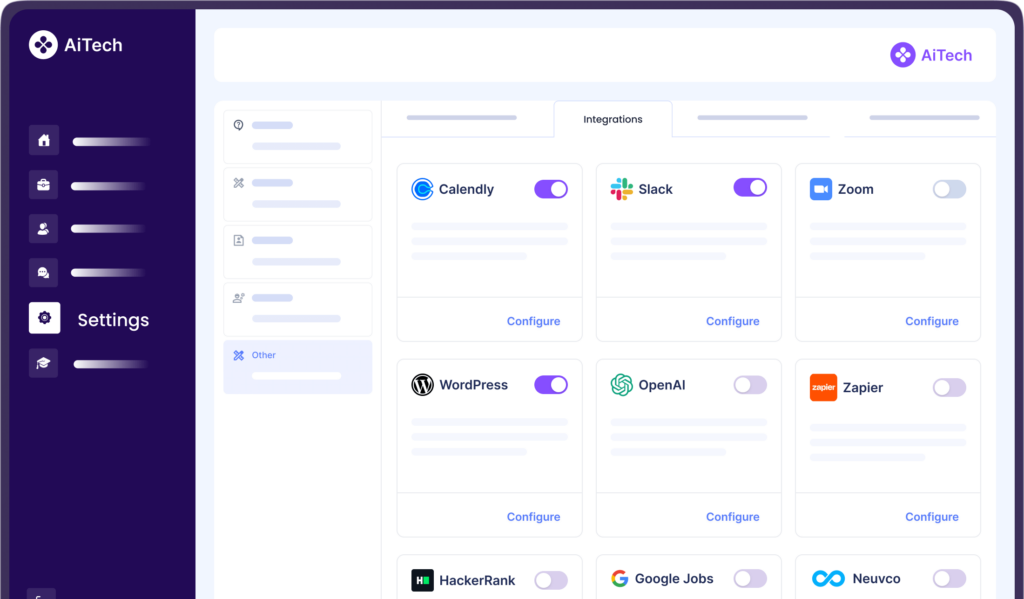Viewport: 1024px width, 599px height.
Task: Select the Other settings category
Action: click(x=297, y=366)
